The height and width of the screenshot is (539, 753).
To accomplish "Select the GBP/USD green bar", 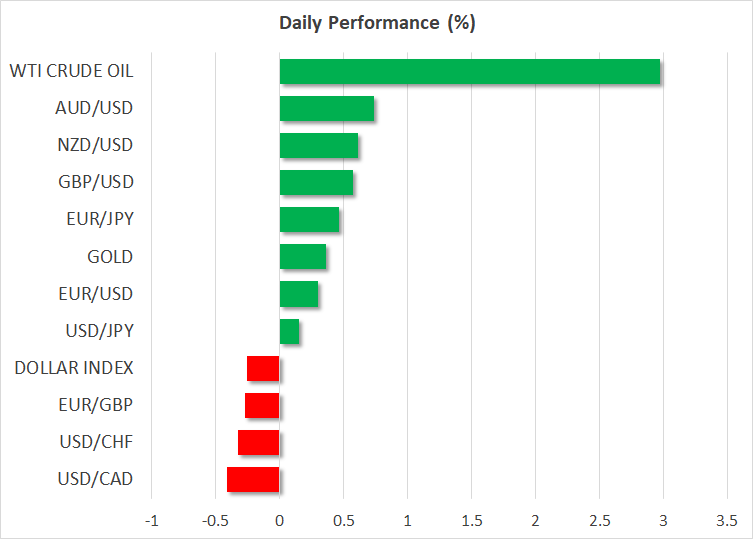I will 316,182.
